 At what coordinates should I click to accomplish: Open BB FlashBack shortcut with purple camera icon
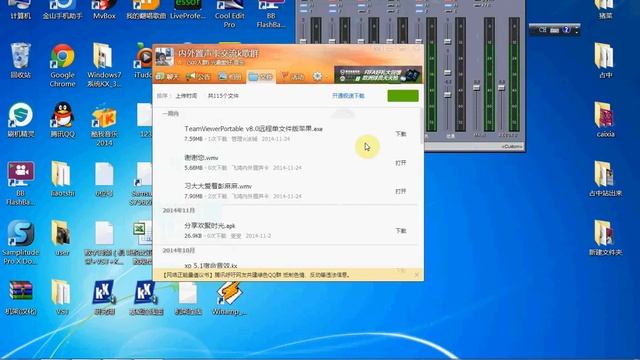click(x=20, y=183)
